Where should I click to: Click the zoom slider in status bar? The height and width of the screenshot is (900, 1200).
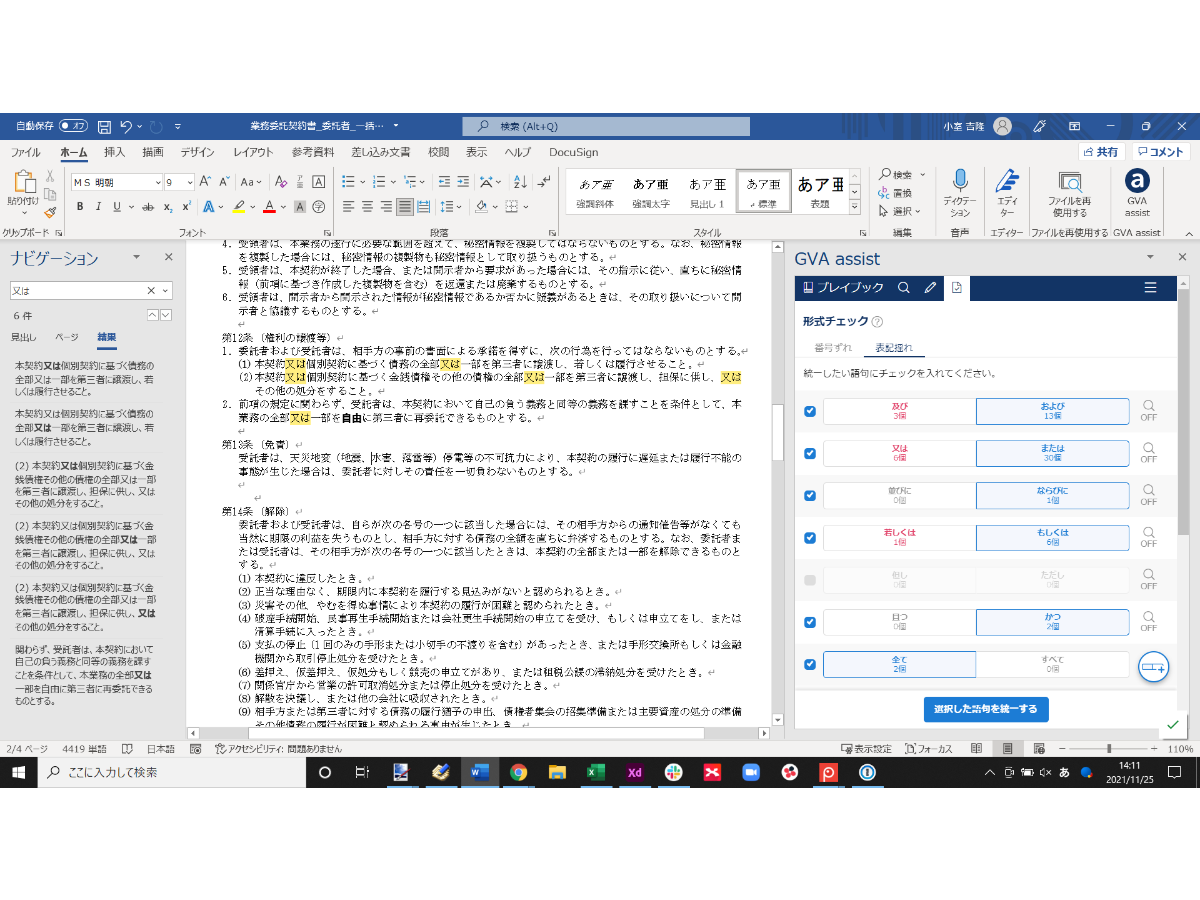tap(1109, 748)
